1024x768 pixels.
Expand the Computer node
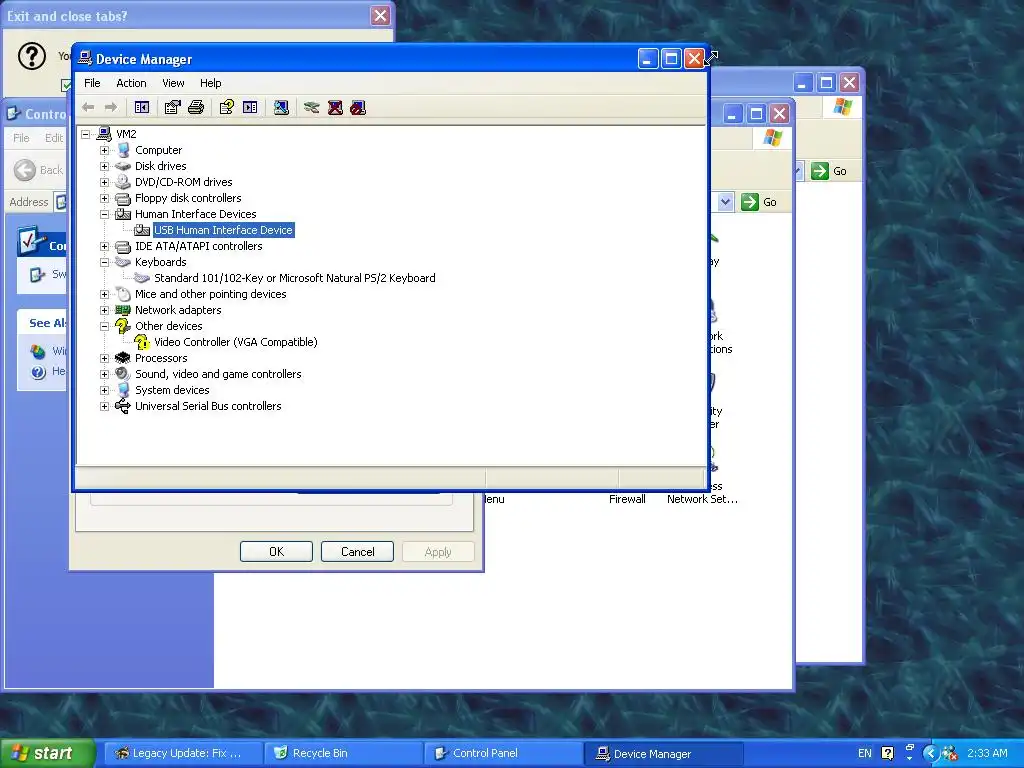tap(104, 150)
